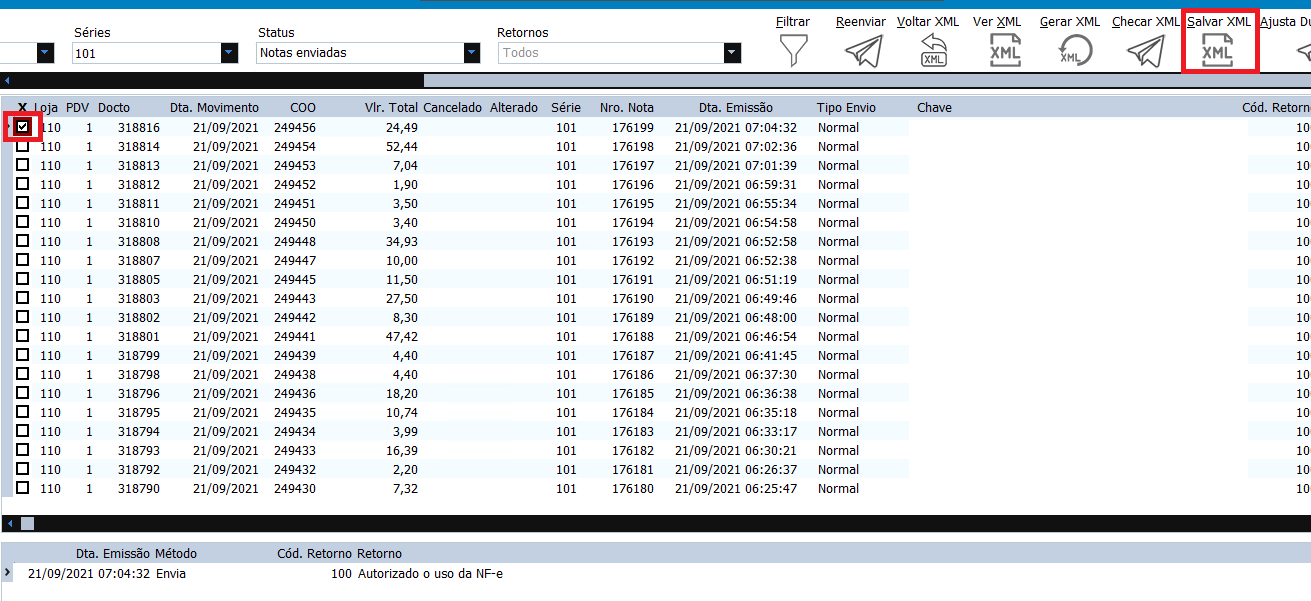Check the checkbox for Docto 318814

[x=22, y=146]
